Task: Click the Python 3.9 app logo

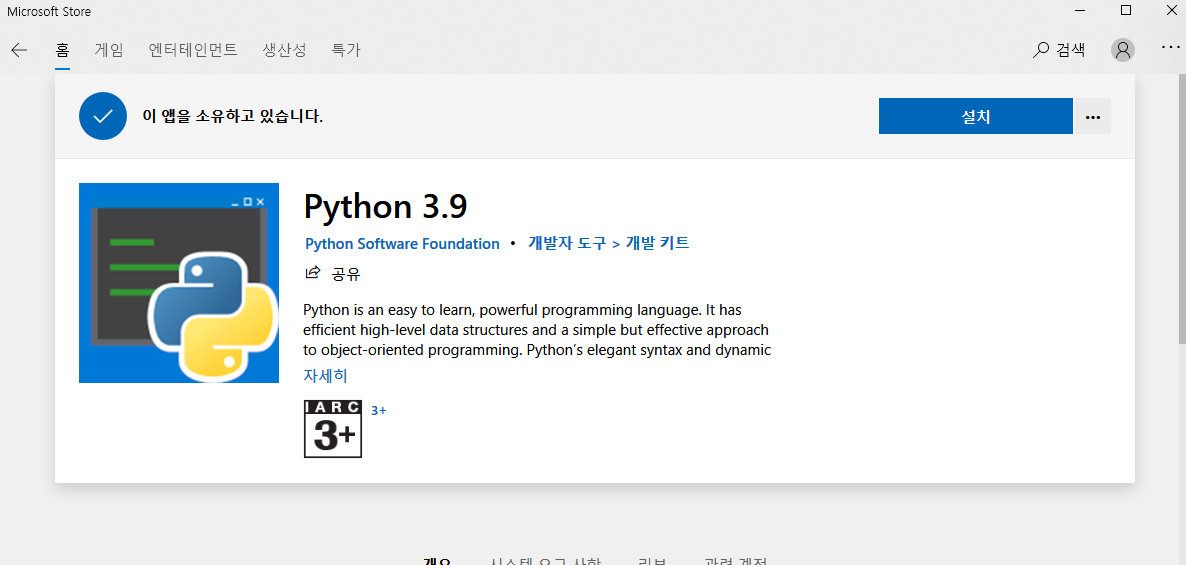Action: coord(179,283)
